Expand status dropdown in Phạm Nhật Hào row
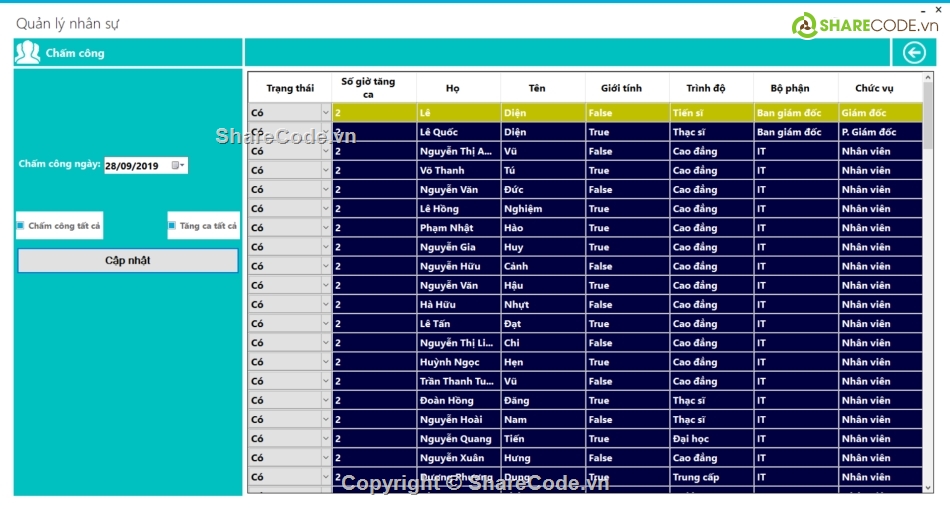The width and height of the screenshot is (950, 509). click(325, 228)
